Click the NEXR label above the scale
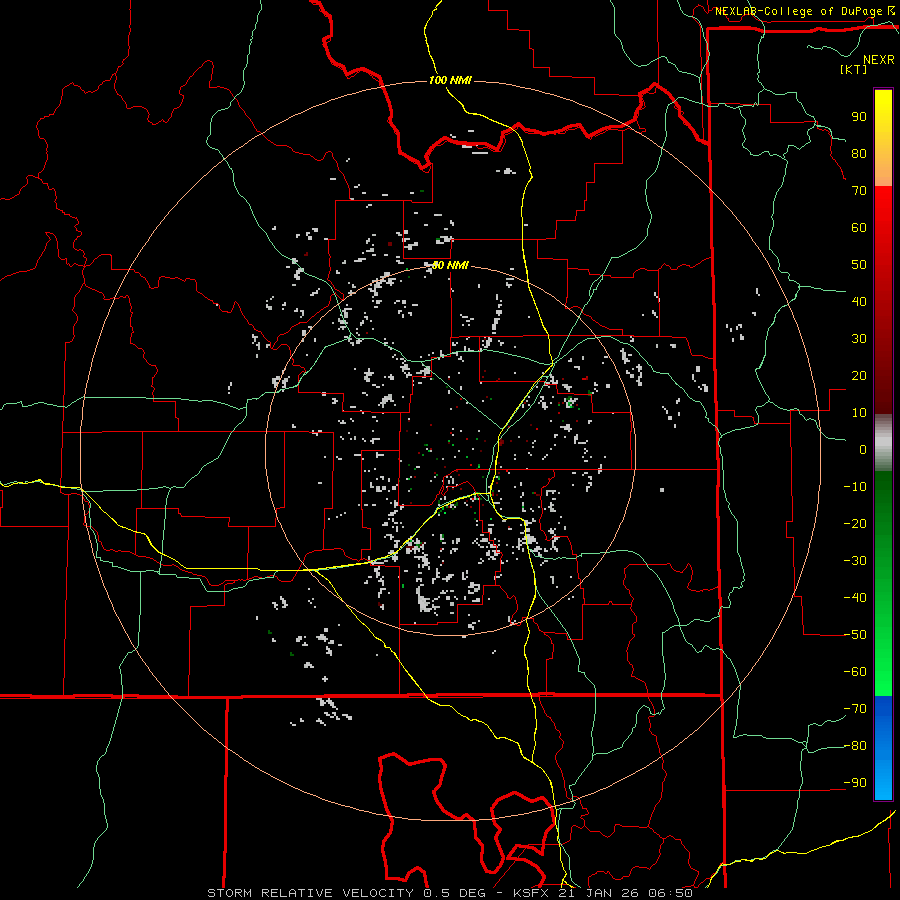The height and width of the screenshot is (900, 900). [x=878, y=60]
